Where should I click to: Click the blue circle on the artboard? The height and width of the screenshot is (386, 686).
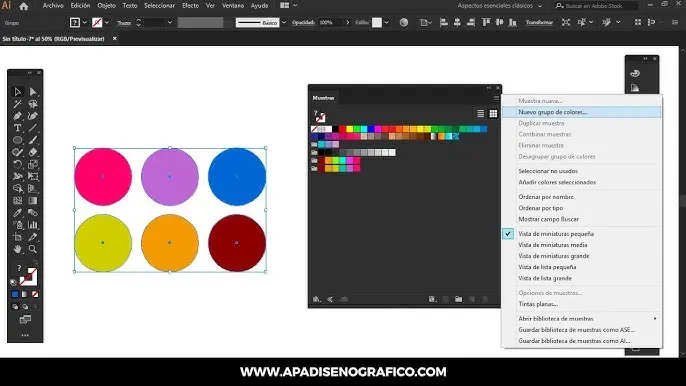(x=237, y=176)
